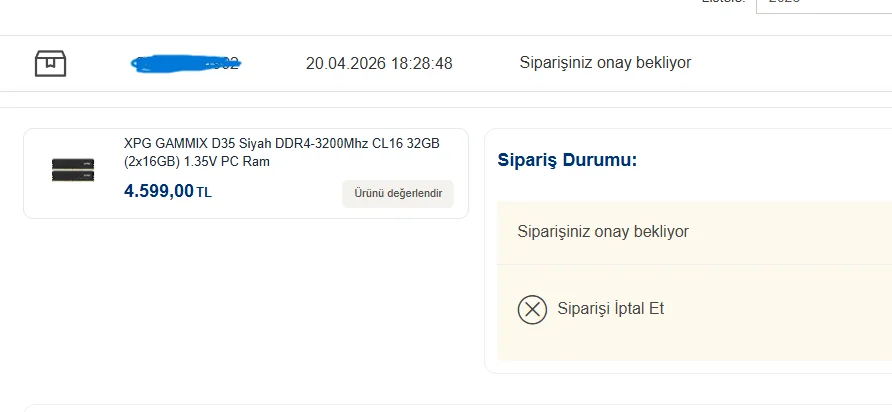This screenshot has width=892, height=412.
Task: Click the order status text in the header row
Action: click(x=605, y=63)
